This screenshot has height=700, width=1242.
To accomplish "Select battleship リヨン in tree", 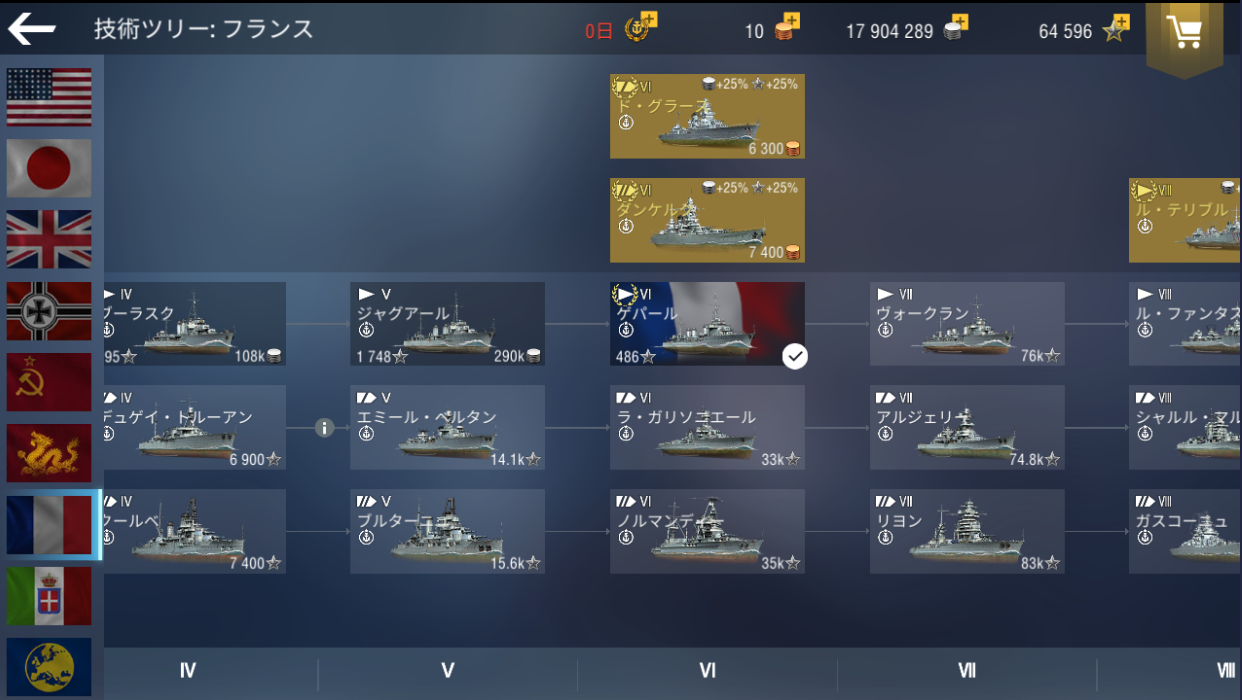I will 967,531.
